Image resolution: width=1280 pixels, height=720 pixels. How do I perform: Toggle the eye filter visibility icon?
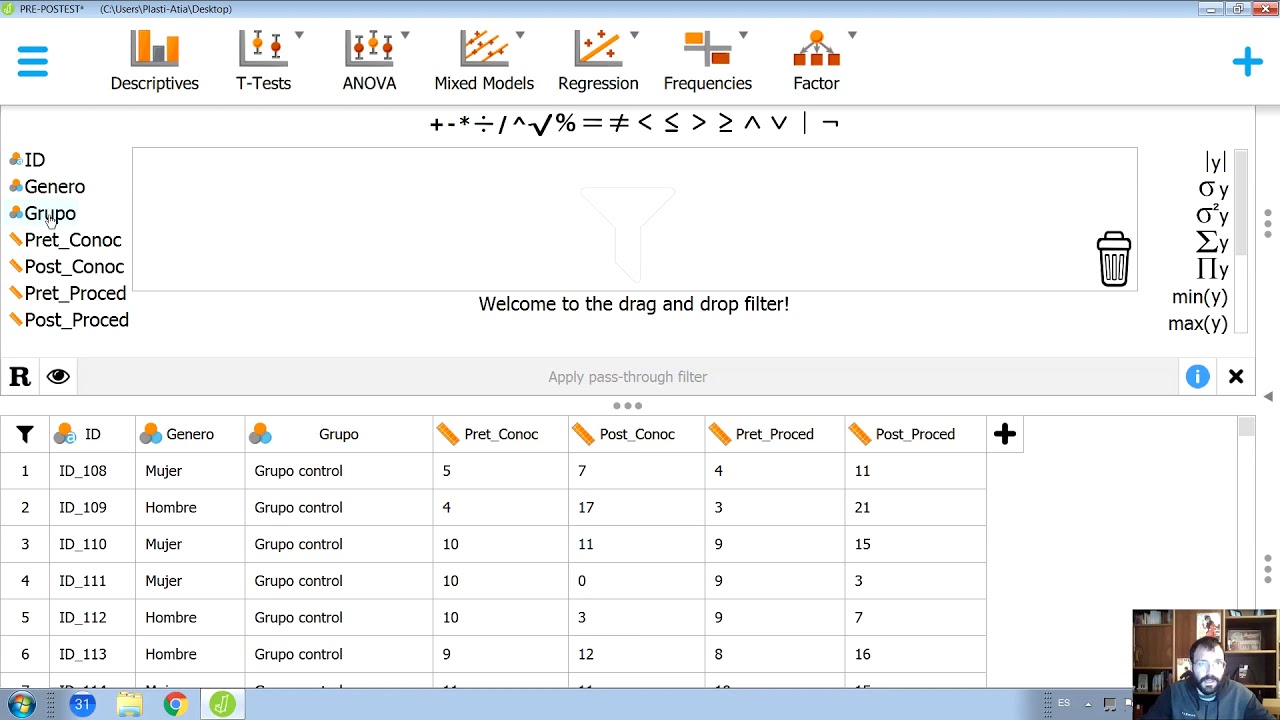58,377
